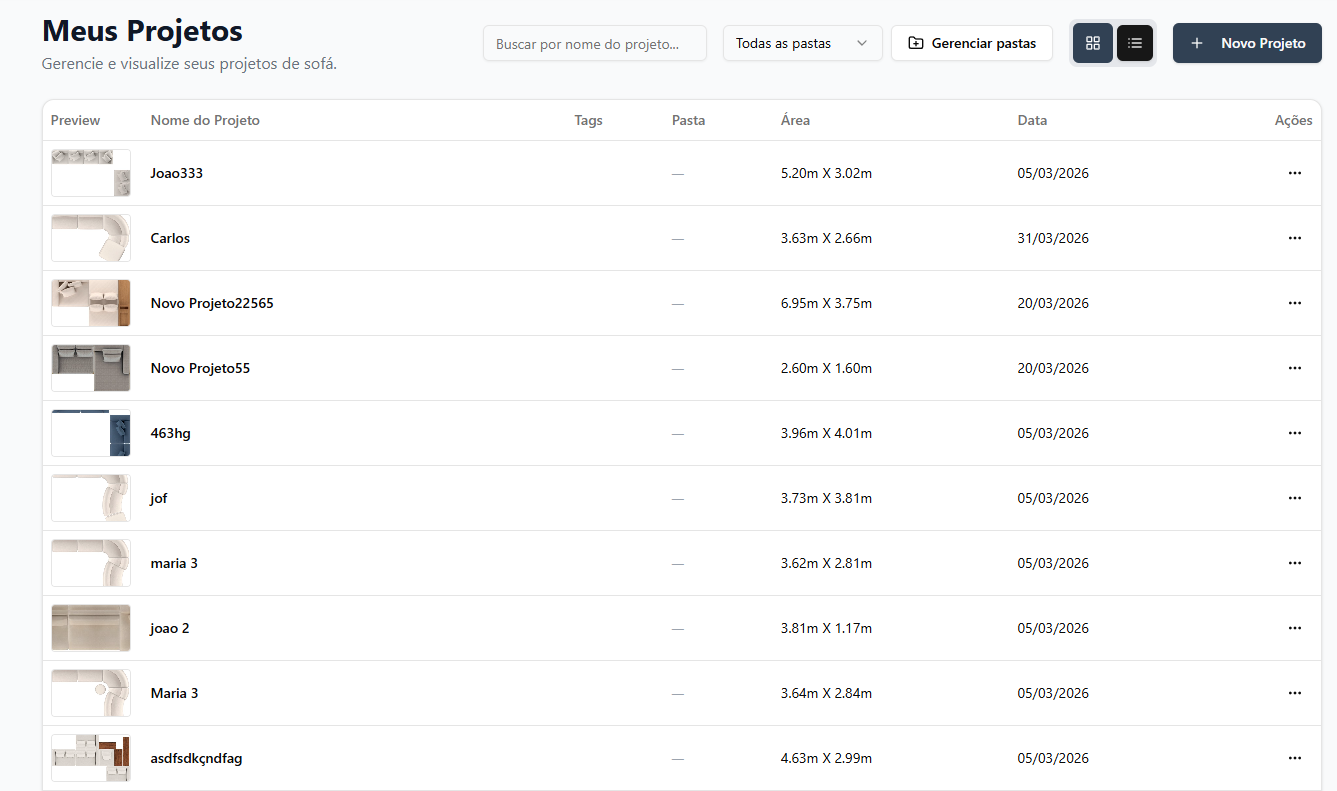Click area value 3.96m X 4.01m

(826, 433)
